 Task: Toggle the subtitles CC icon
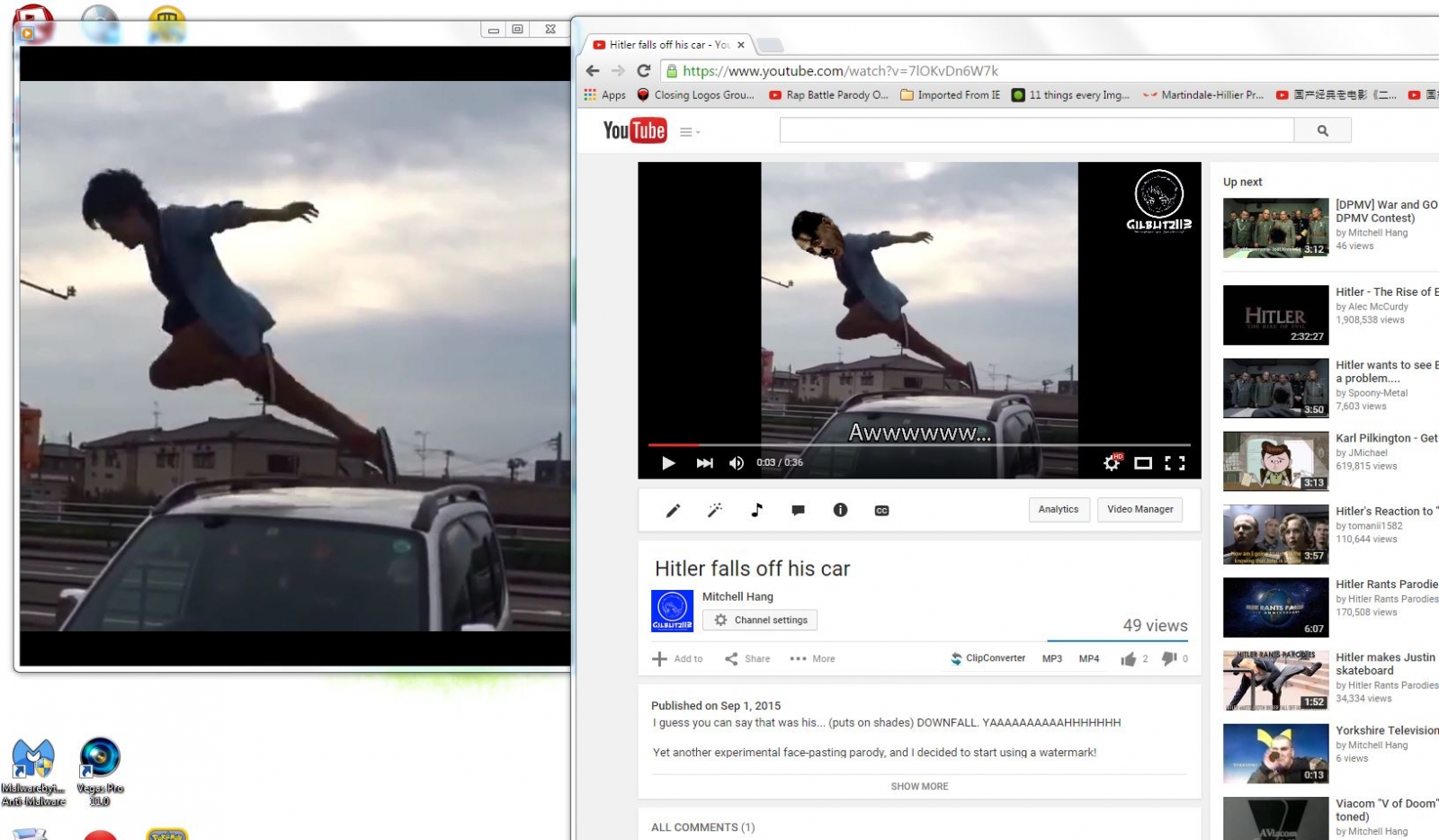(x=881, y=511)
